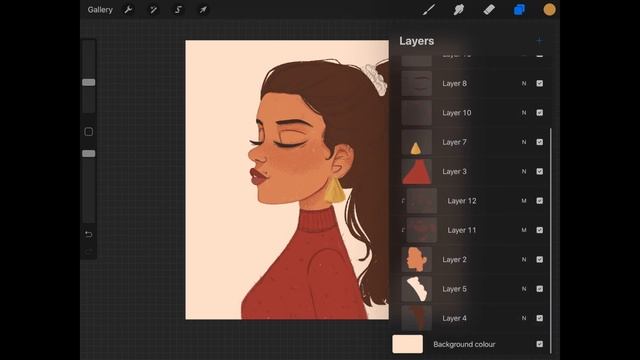Click the Layer 11 name text
640x360 pixels.
(462, 230)
